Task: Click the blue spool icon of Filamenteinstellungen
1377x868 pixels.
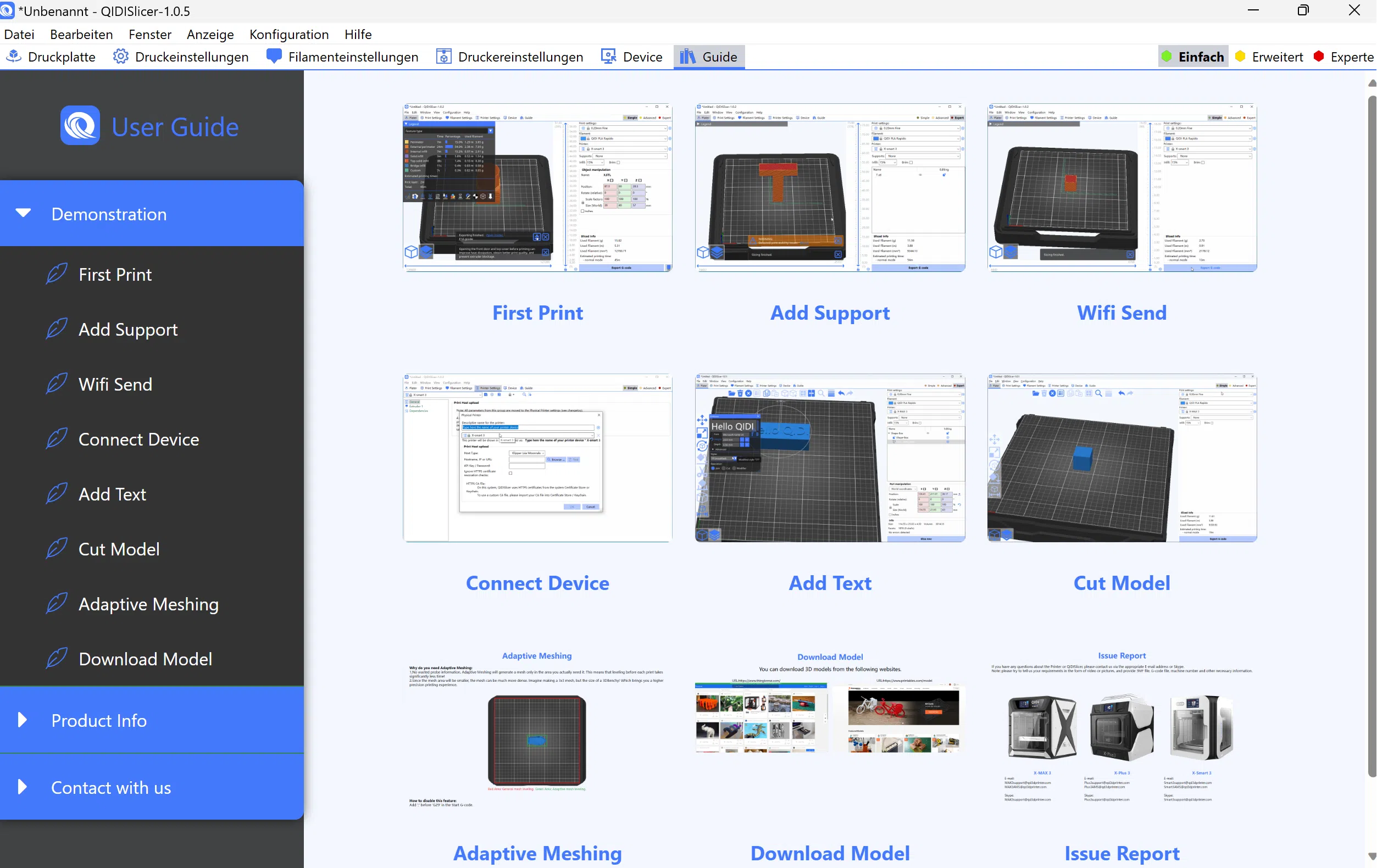Action: pos(274,56)
